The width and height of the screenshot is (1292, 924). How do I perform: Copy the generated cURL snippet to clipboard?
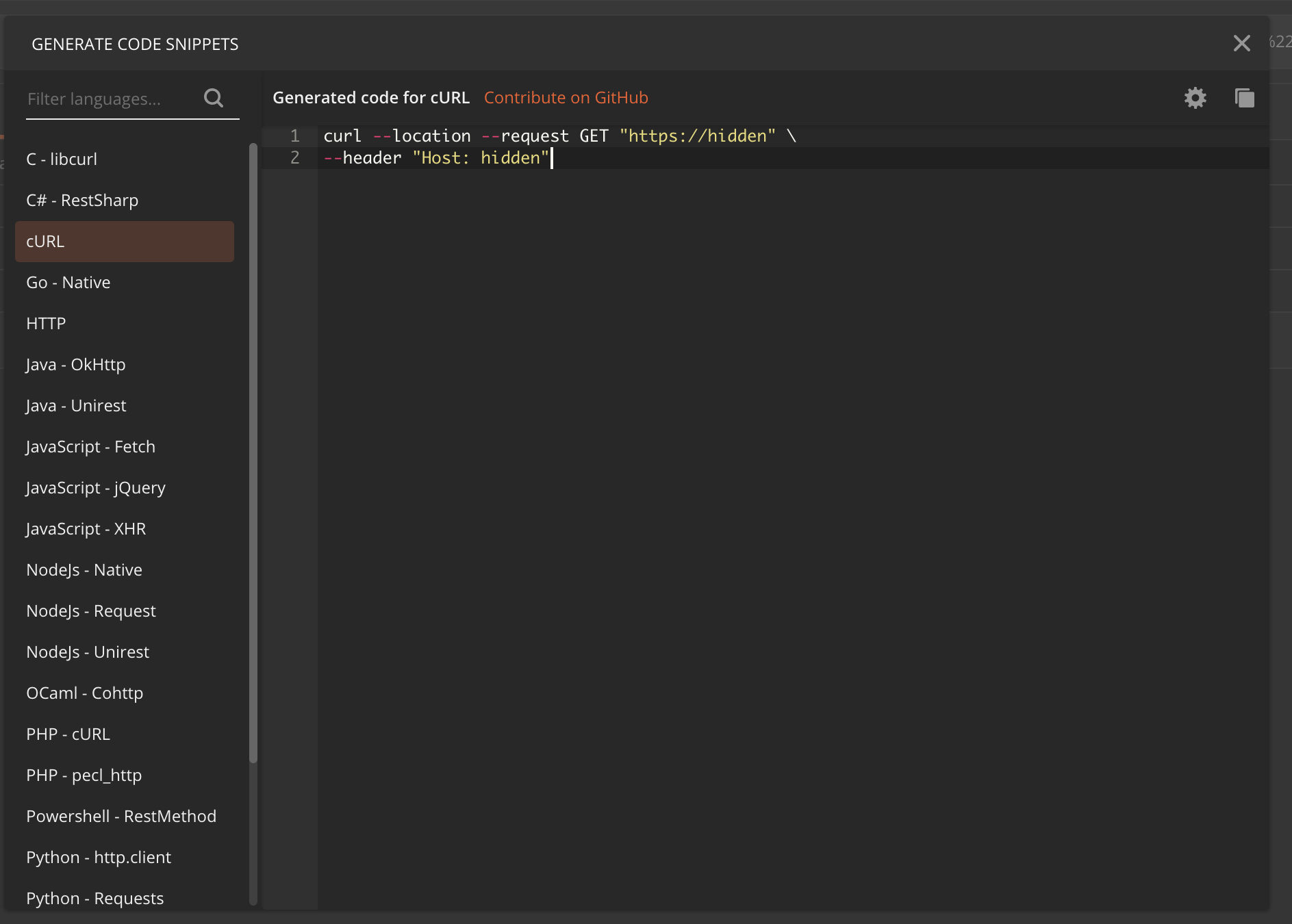(1245, 98)
